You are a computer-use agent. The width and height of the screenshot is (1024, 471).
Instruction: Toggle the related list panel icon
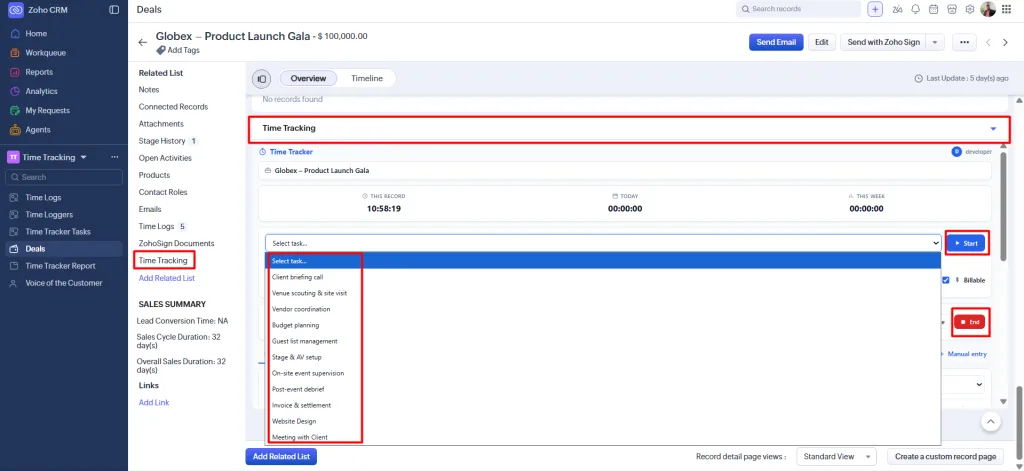(x=261, y=79)
